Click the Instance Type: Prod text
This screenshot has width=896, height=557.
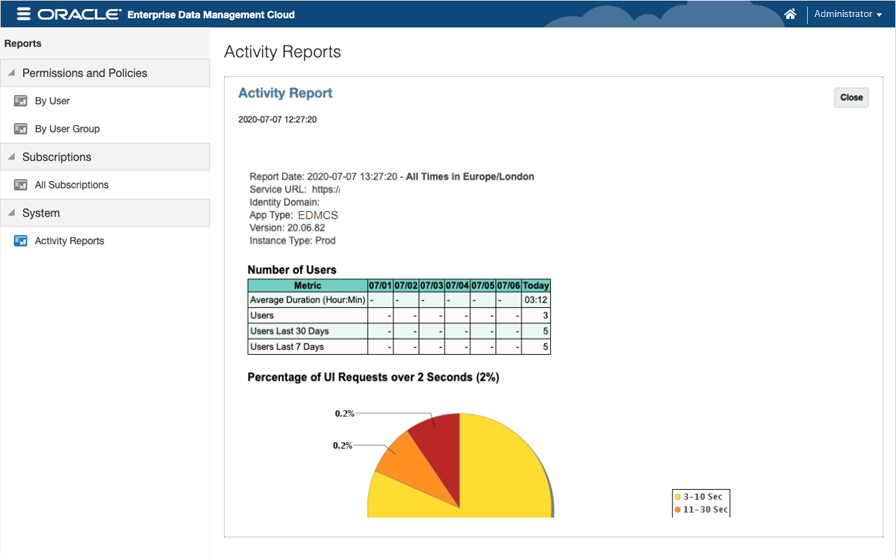[x=292, y=241]
